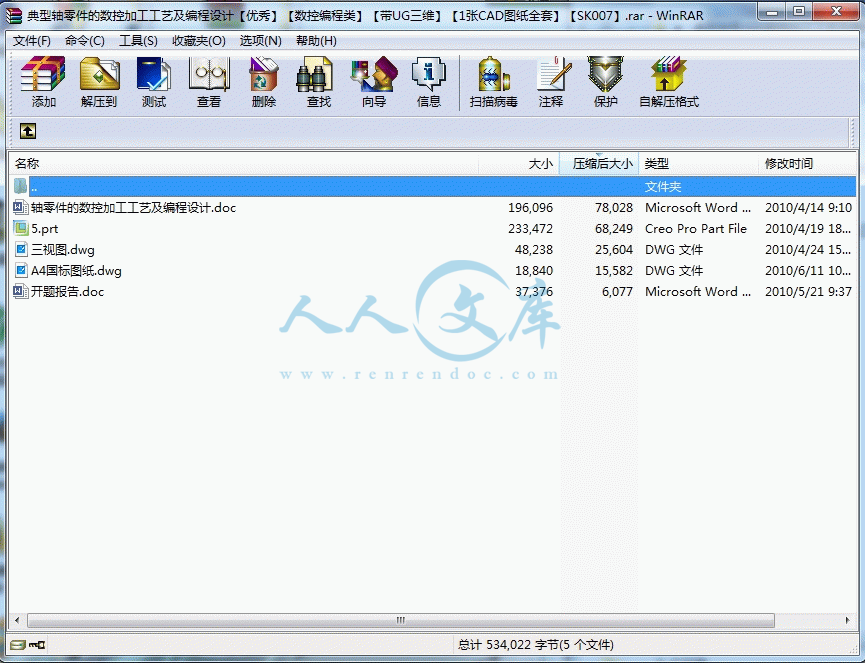
Task: Click the parent folder '..' icon
Action: tap(20, 186)
